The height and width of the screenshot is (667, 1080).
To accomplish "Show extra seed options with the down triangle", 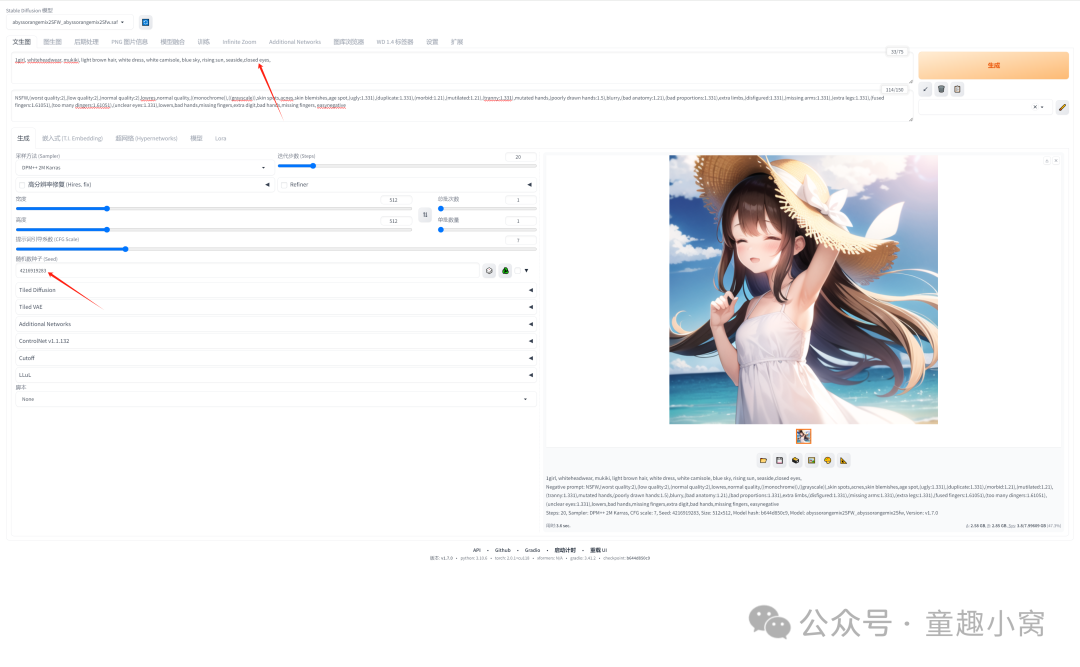I will click(526, 271).
